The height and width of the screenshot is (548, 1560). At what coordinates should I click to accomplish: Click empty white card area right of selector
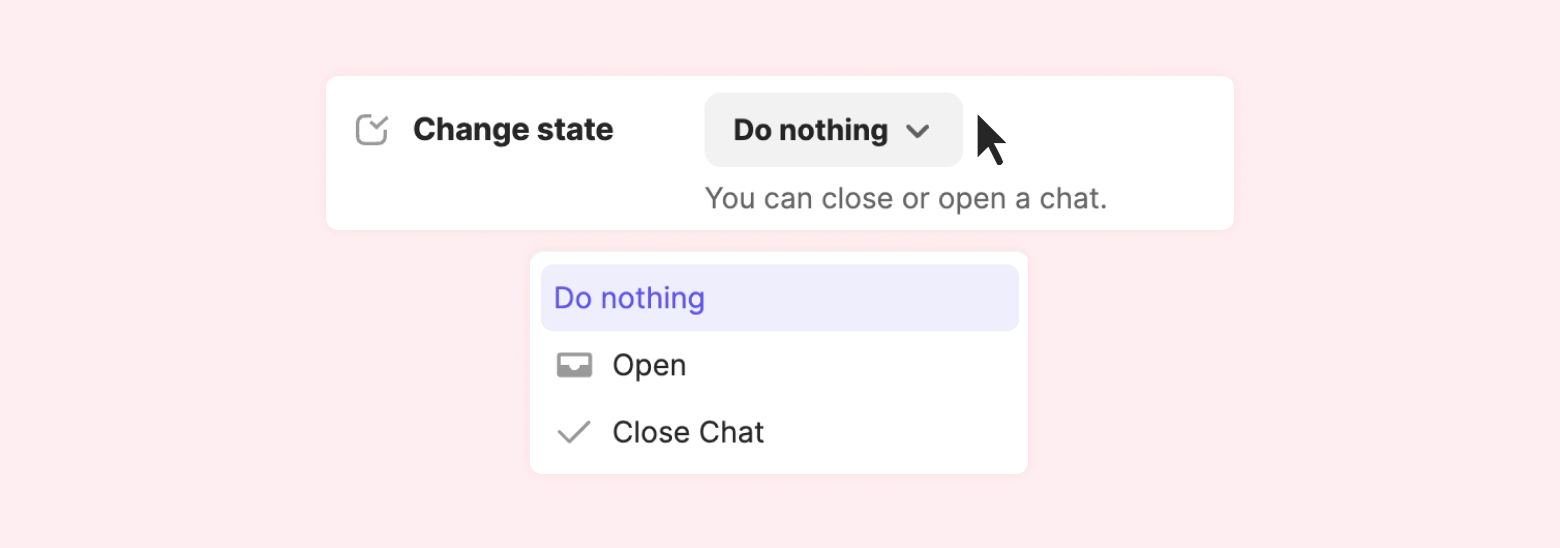pos(1130,130)
